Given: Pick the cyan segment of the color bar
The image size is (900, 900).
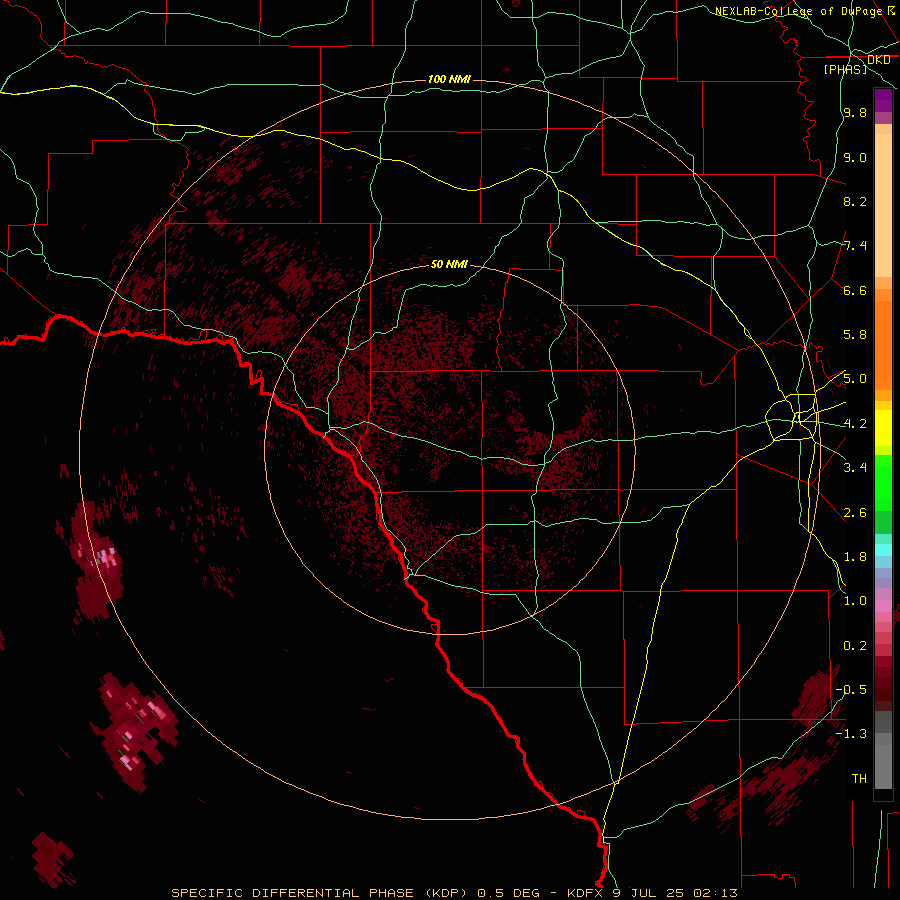Looking at the screenshot, I should click(x=883, y=550).
